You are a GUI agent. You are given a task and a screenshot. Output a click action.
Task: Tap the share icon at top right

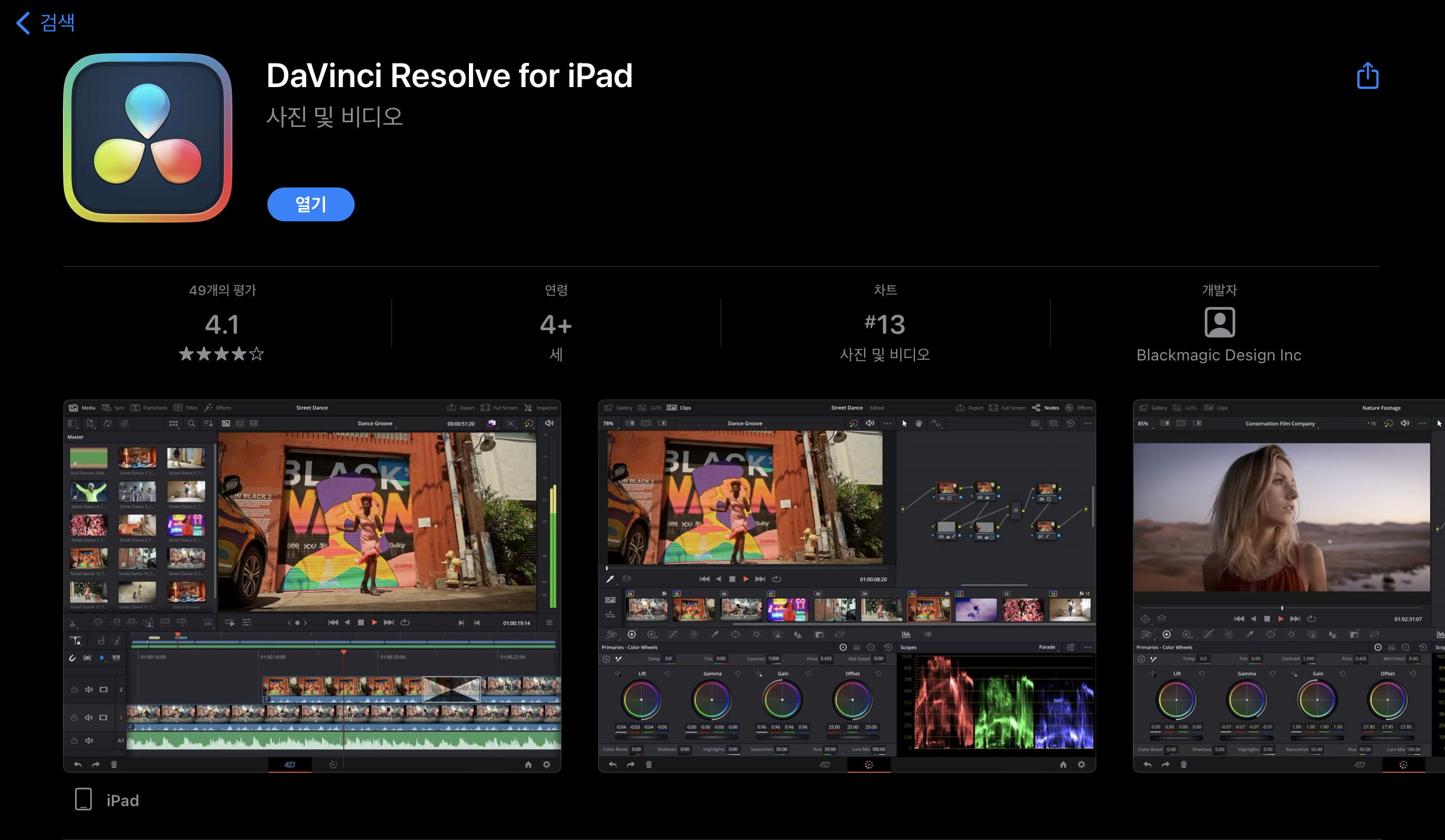(x=1367, y=76)
